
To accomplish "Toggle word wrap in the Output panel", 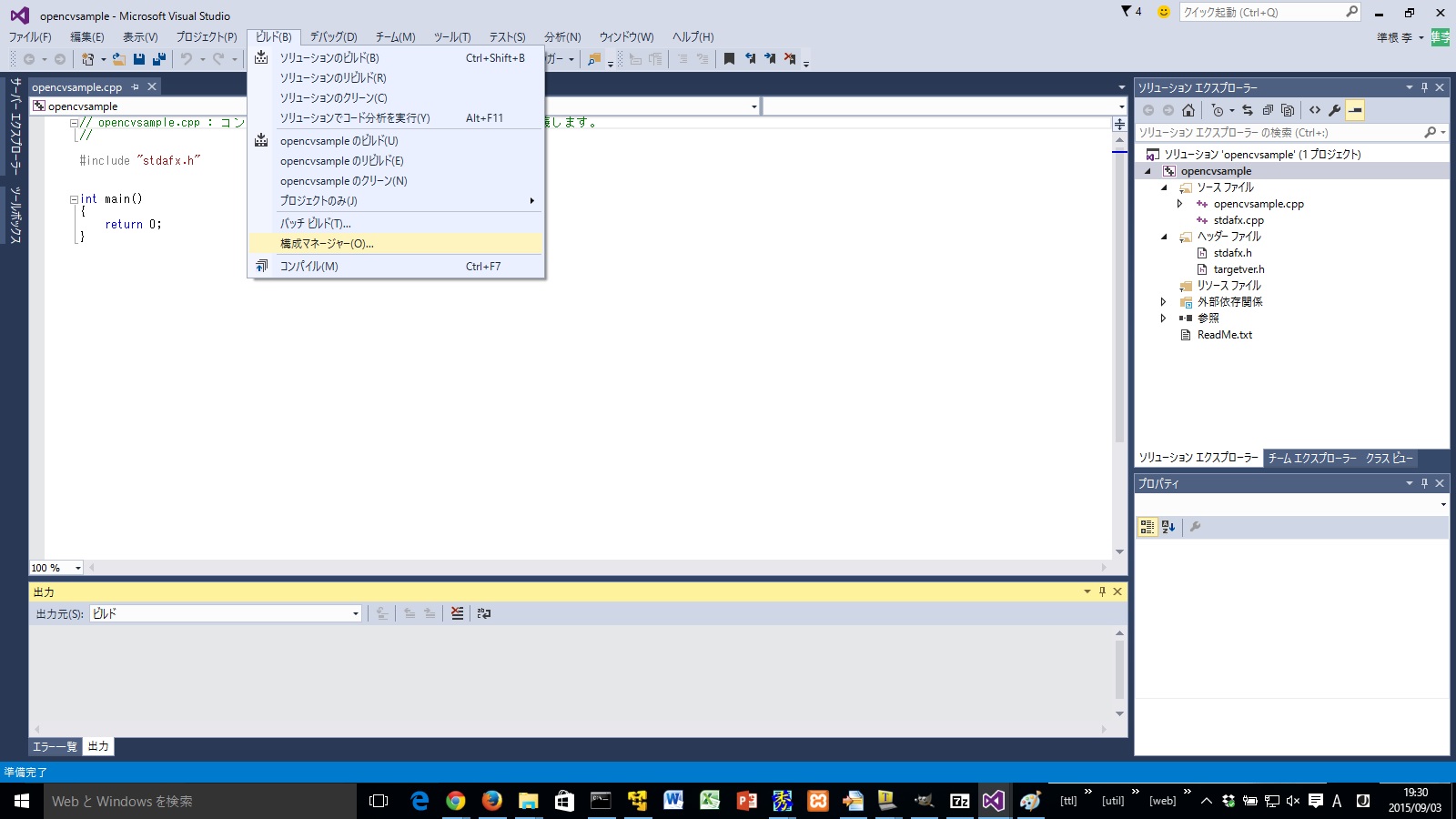I will [x=484, y=613].
